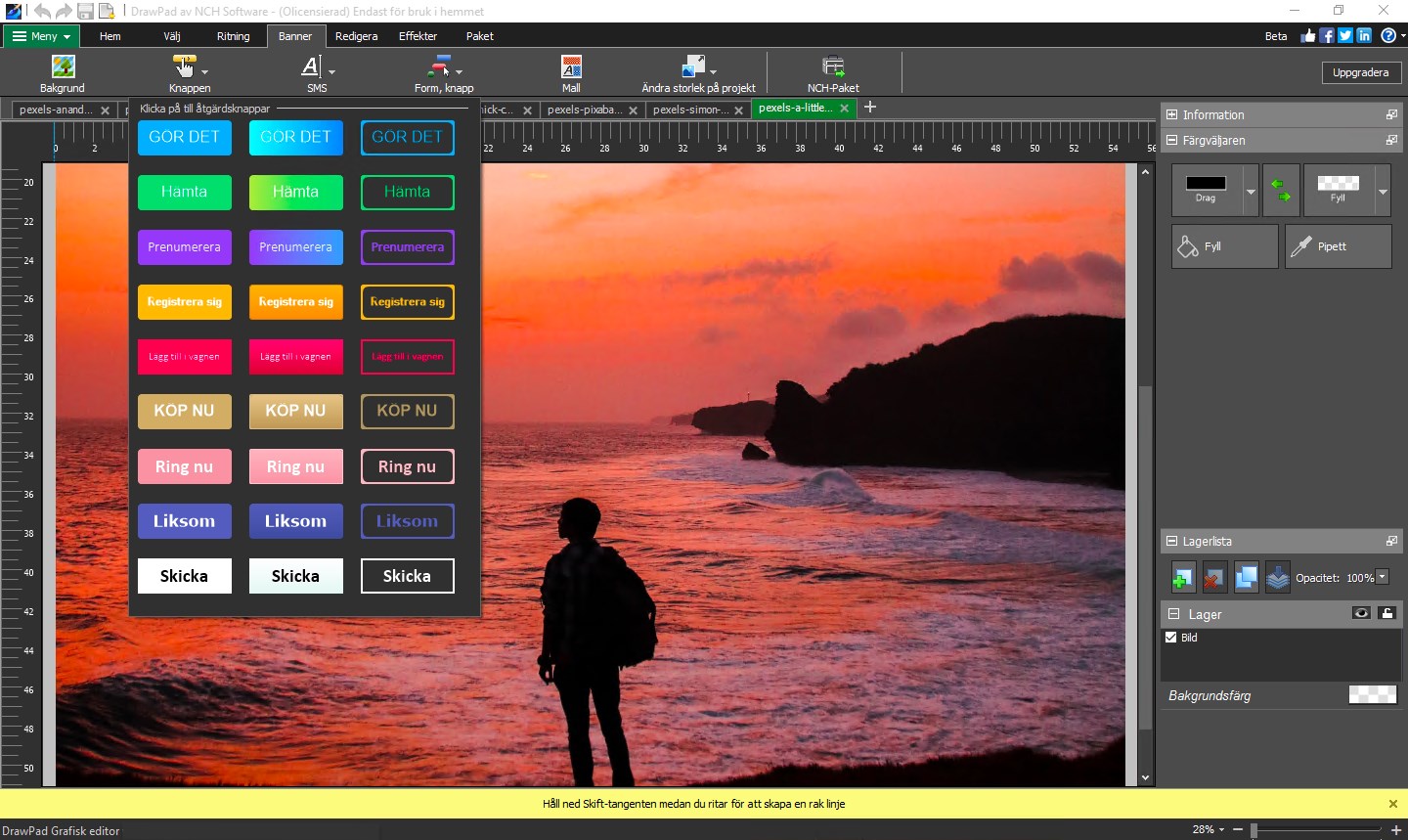Viewport: 1408px width, 840px height.
Task: Open the SMS dropdown arrow
Action: point(331,71)
